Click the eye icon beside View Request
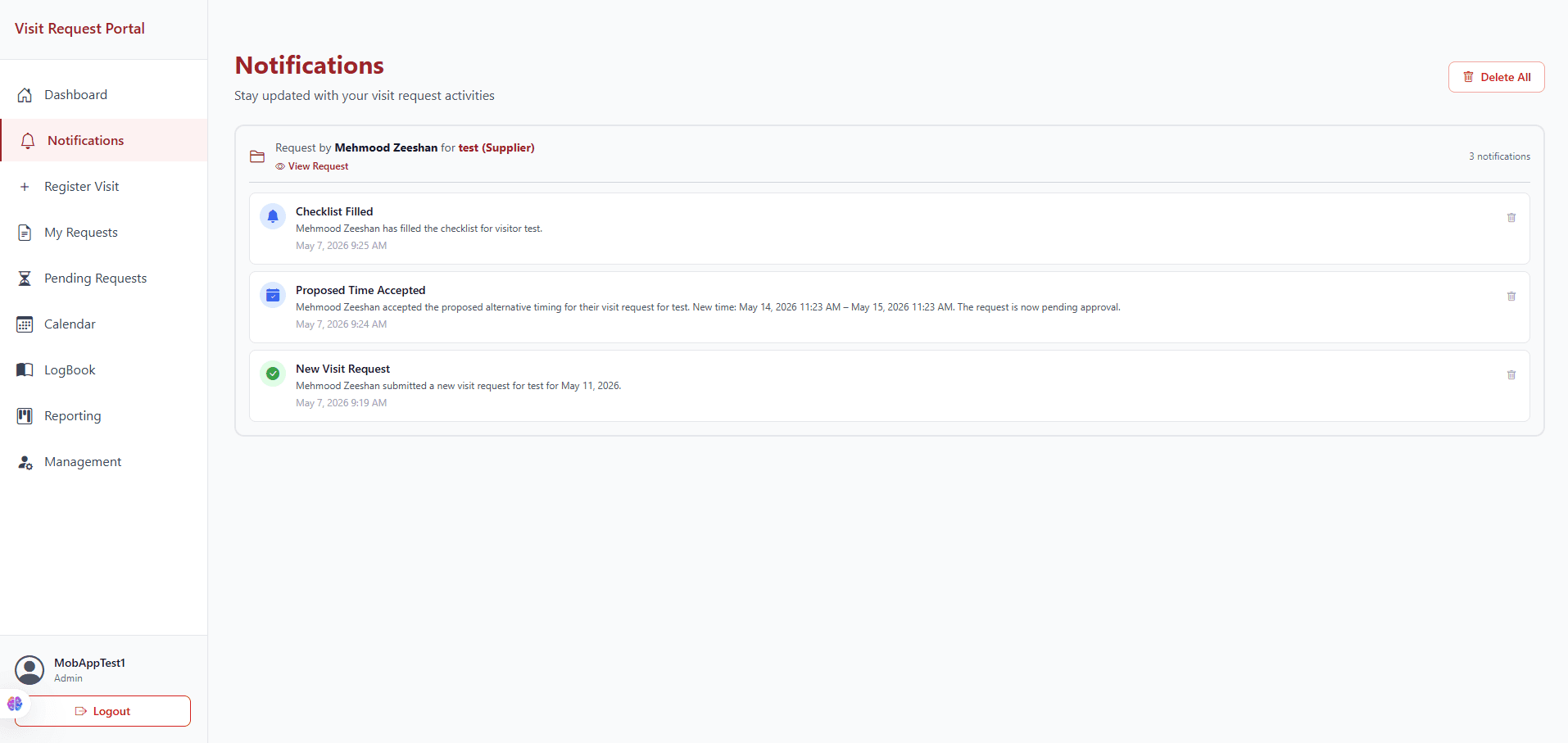The height and width of the screenshot is (743, 1568). click(x=280, y=166)
